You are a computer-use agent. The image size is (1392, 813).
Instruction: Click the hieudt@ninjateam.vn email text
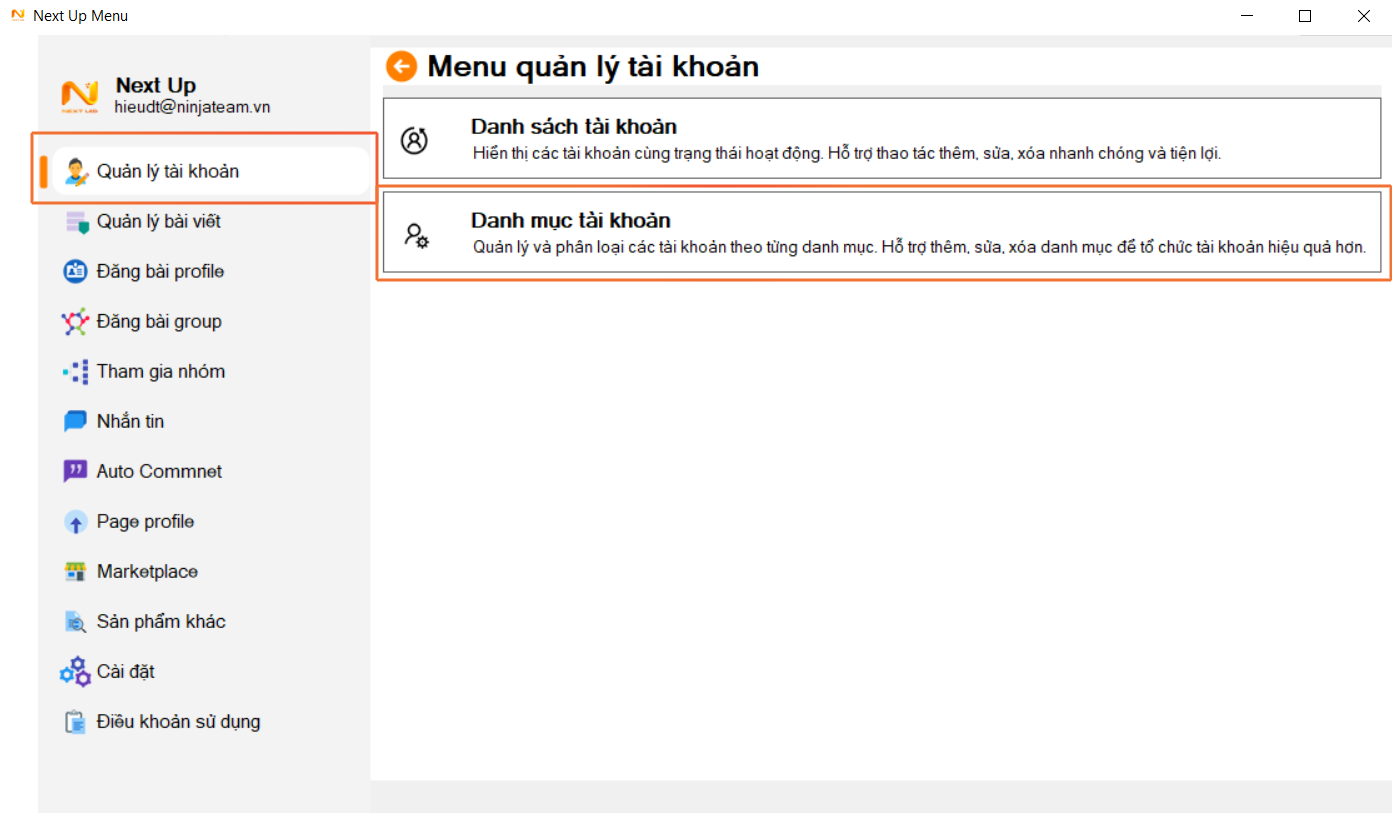[192, 107]
